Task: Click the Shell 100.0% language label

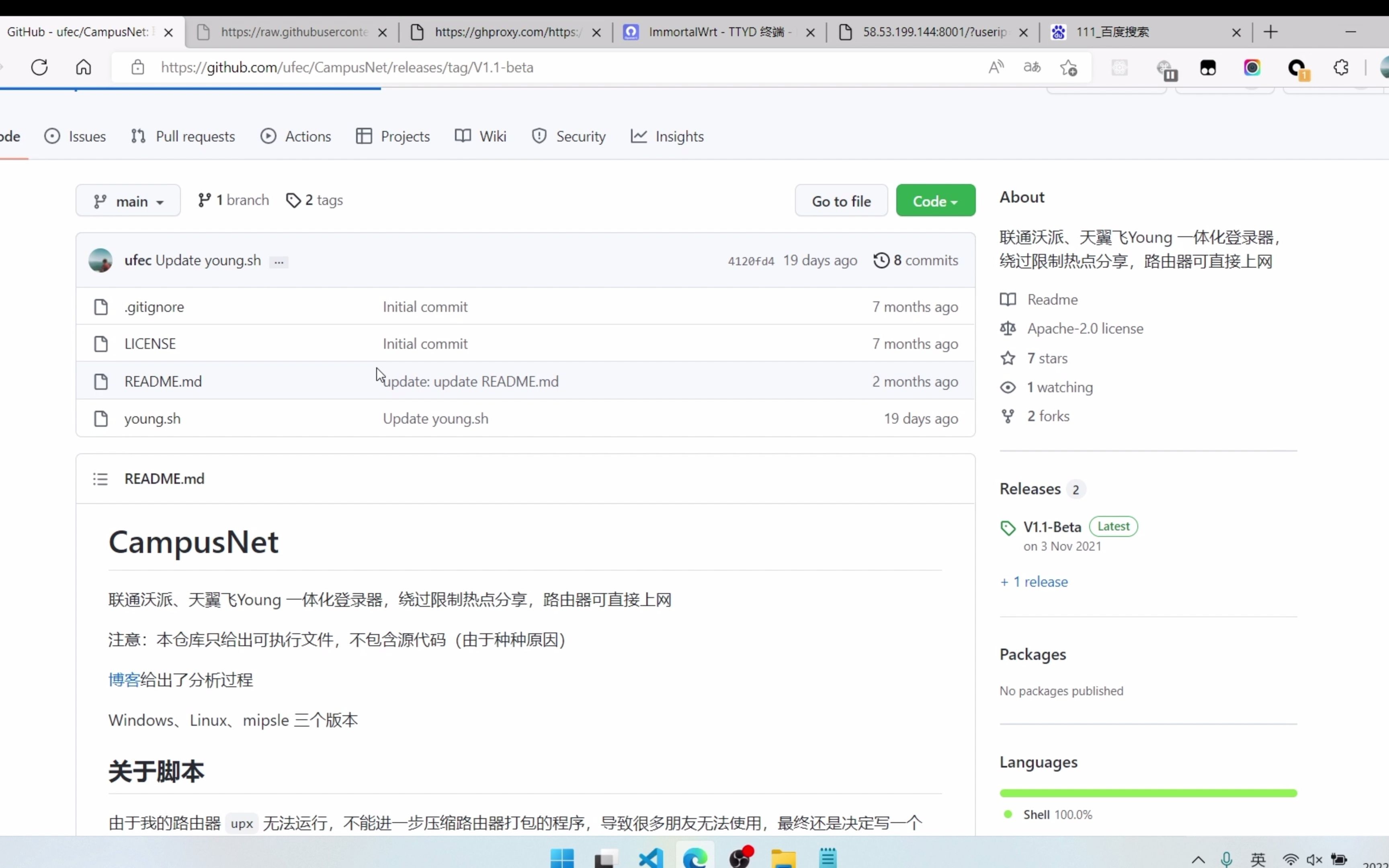Action: tap(1057, 815)
